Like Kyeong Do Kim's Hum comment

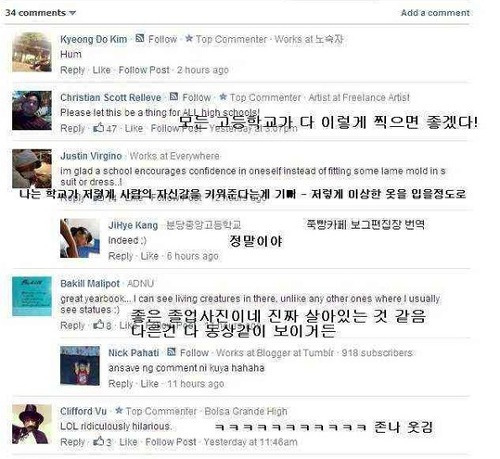tap(101, 70)
